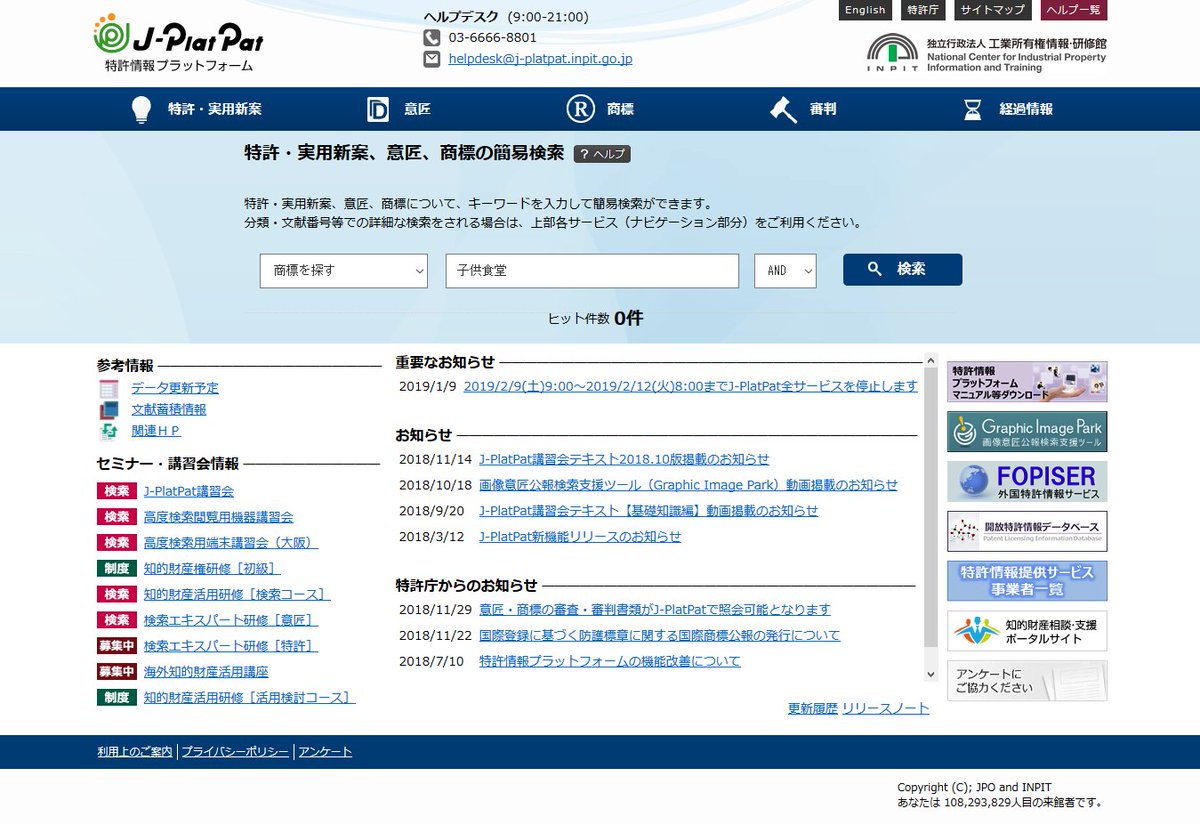Image resolution: width=1200 pixels, height=825 pixels.
Task: Open the 高度検索用端末講習会（大阪） link
Action: [x=231, y=543]
